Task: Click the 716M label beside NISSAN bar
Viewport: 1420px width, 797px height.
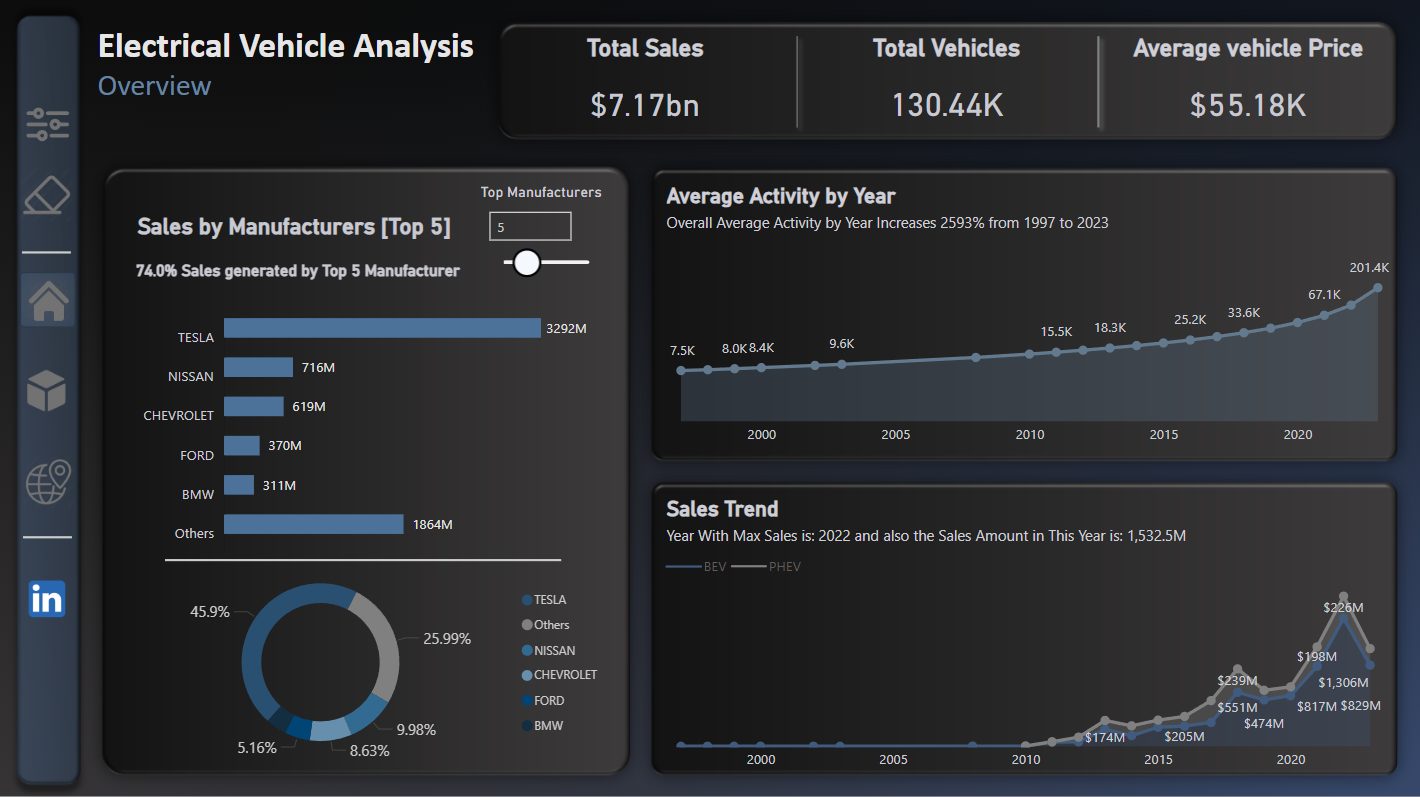Action: coord(318,368)
